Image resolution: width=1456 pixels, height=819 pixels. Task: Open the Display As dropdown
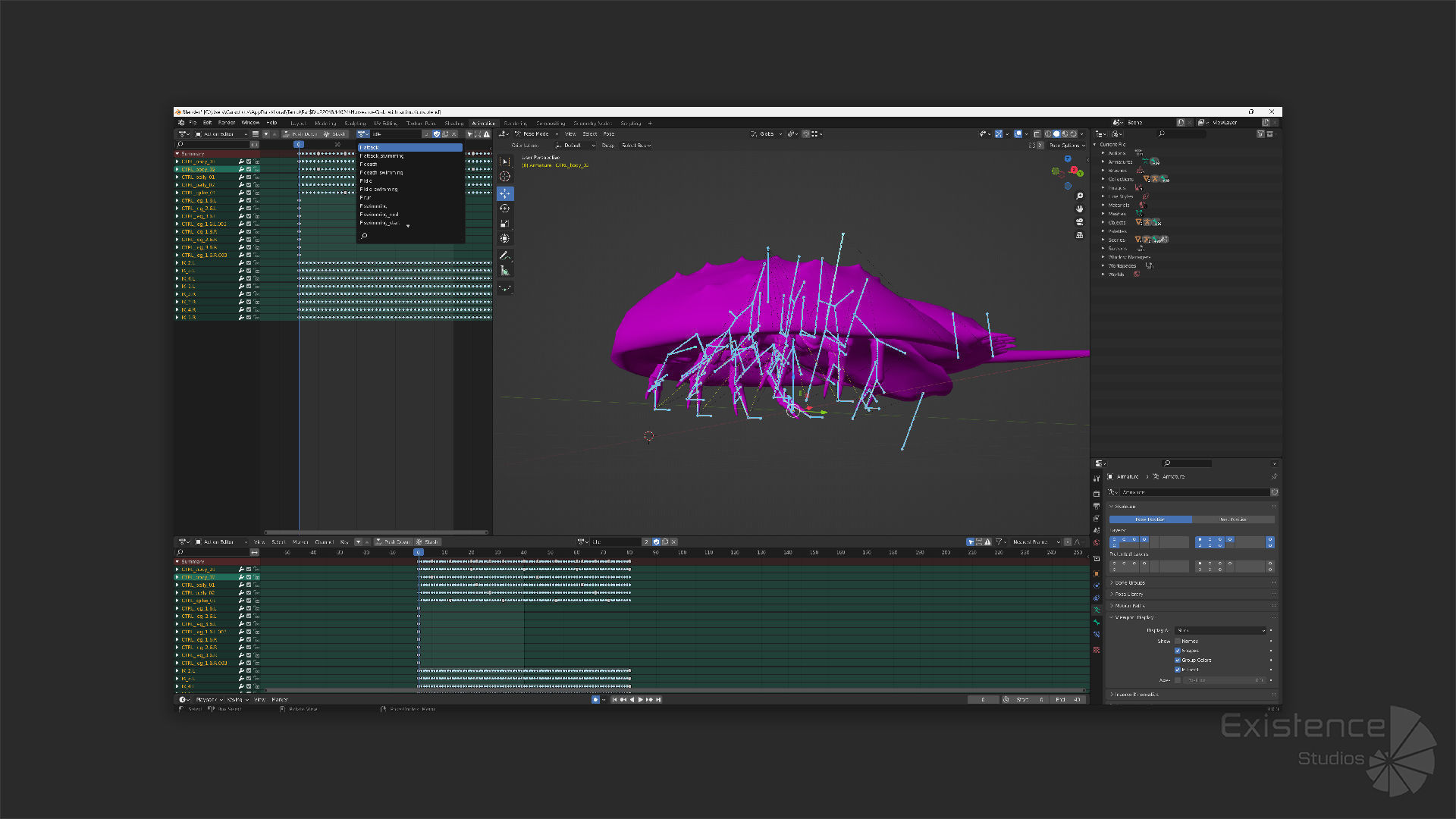tap(1221, 631)
